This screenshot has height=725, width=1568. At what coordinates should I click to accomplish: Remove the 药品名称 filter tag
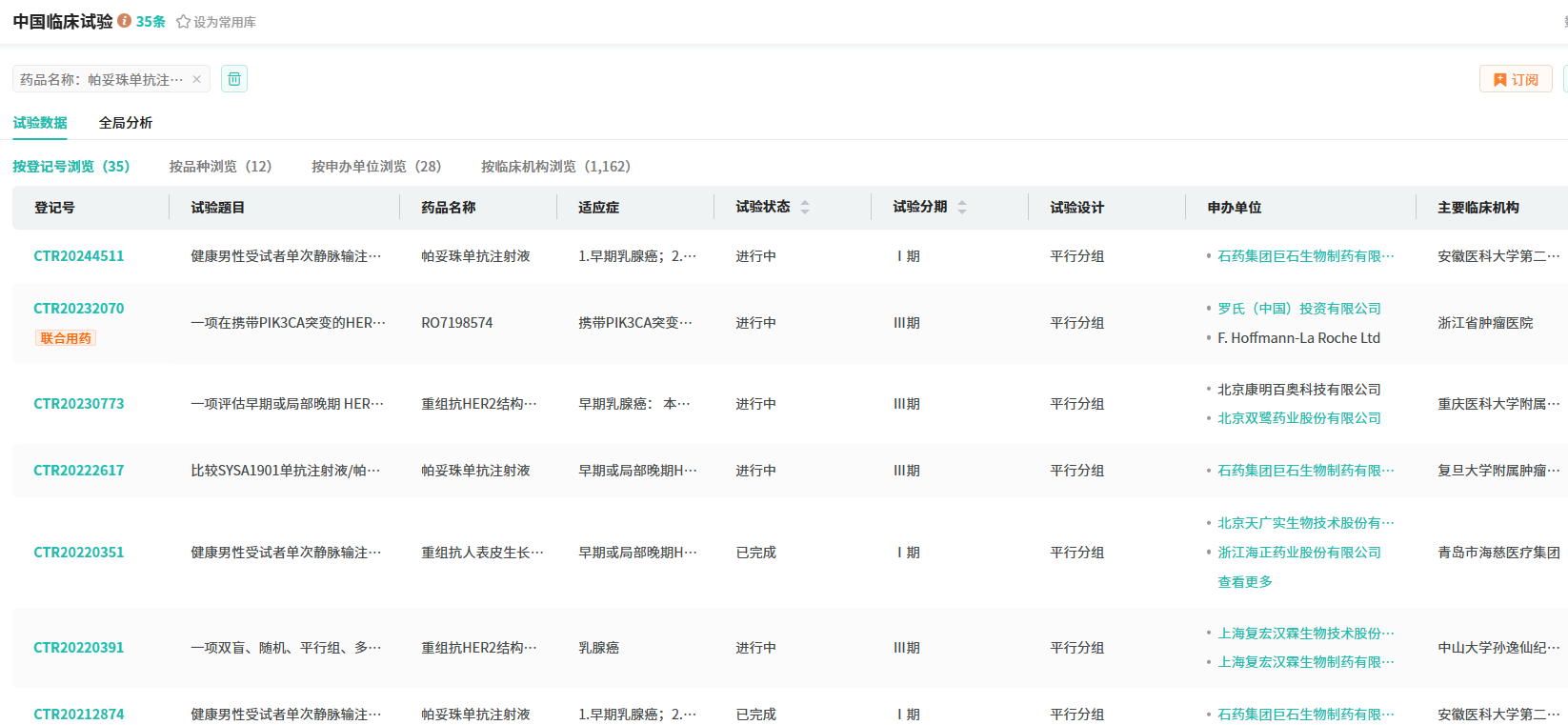(x=196, y=79)
